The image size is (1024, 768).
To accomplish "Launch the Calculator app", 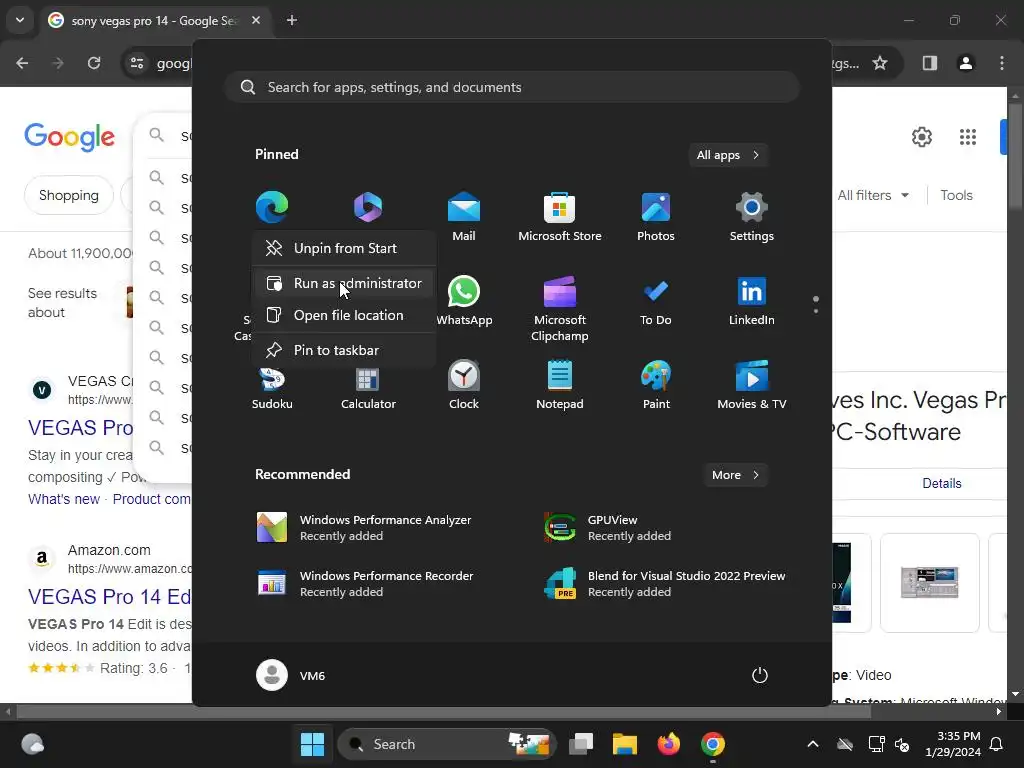I will pos(368,387).
